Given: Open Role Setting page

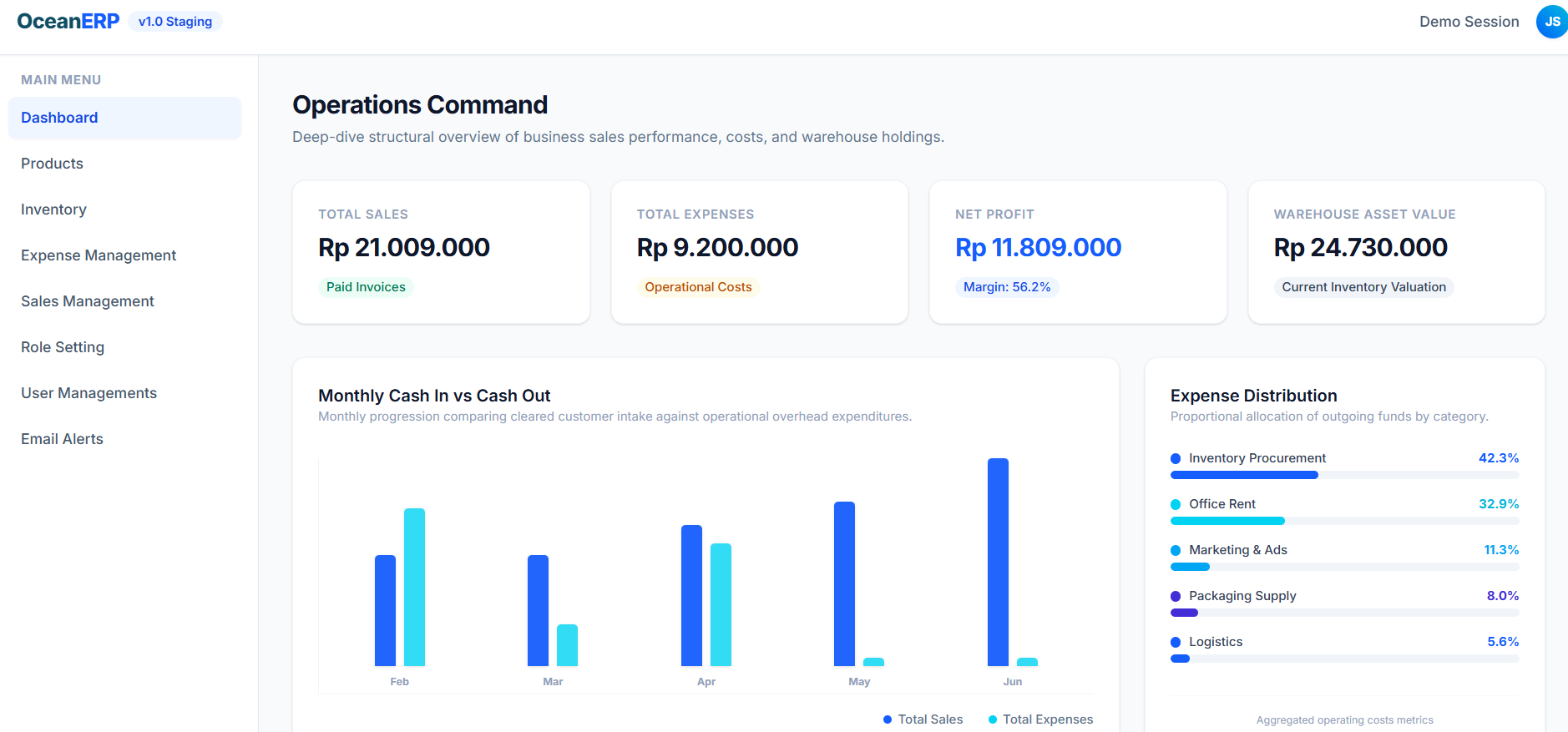Looking at the screenshot, I should coord(124,347).
